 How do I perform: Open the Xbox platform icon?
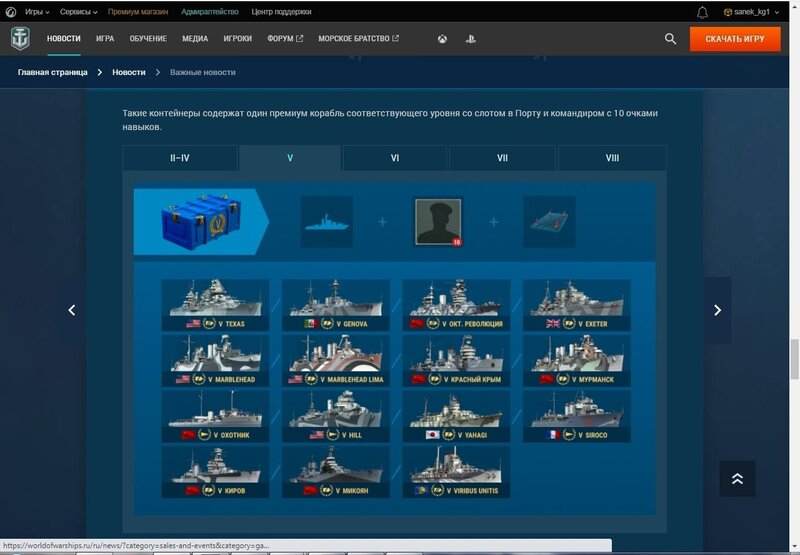click(x=442, y=39)
